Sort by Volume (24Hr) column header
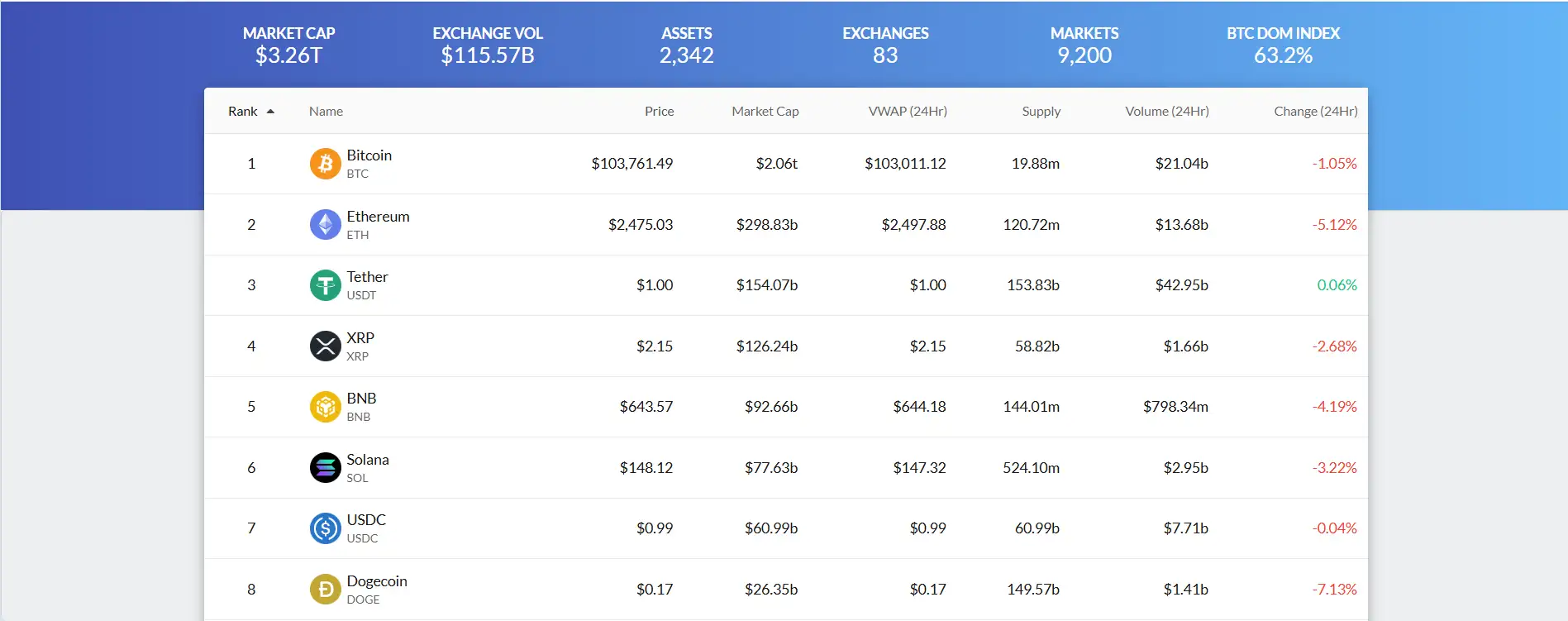The width and height of the screenshot is (1568, 621). click(x=1166, y=112)
